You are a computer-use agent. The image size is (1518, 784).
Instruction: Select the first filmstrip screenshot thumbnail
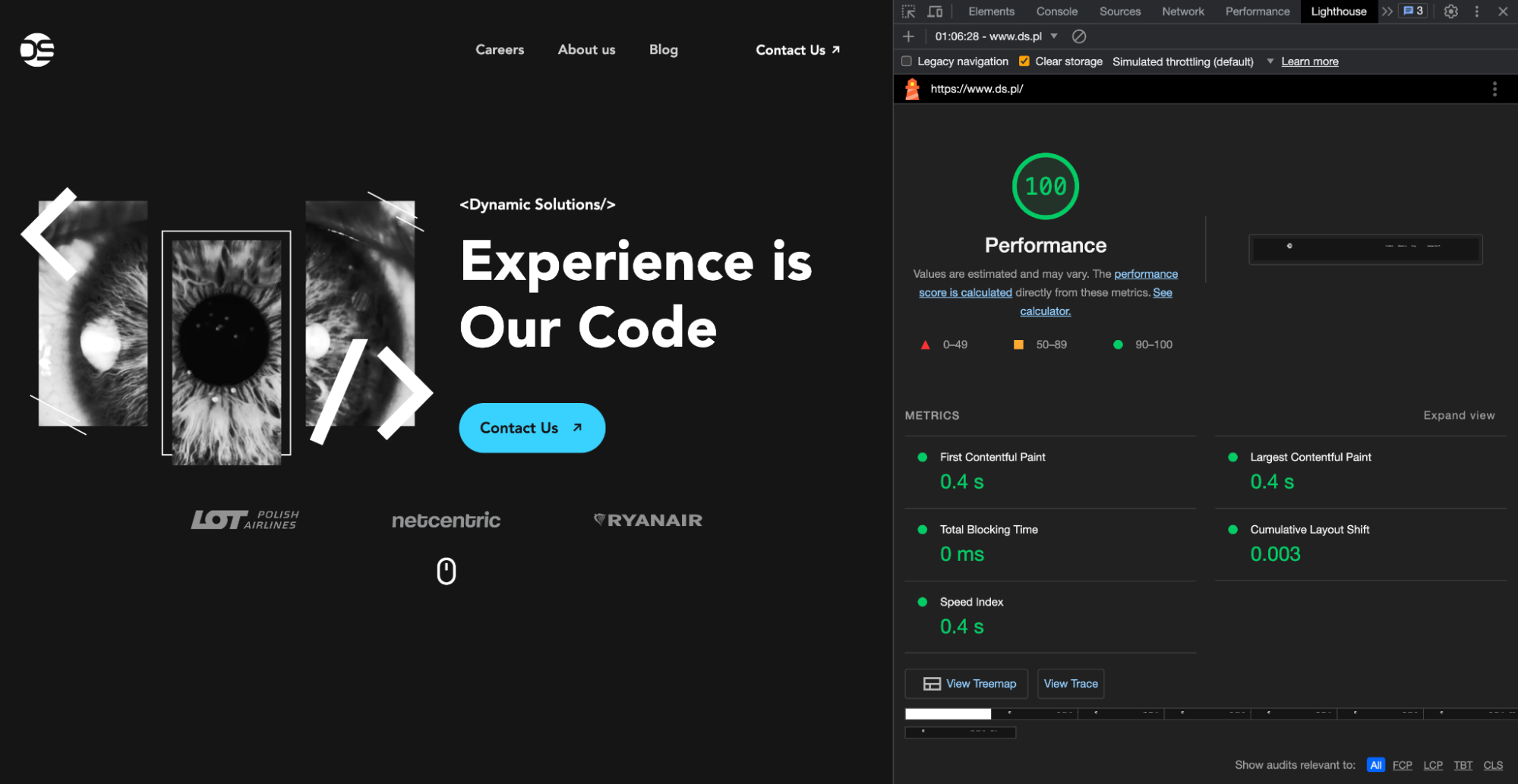pos(948,714)
